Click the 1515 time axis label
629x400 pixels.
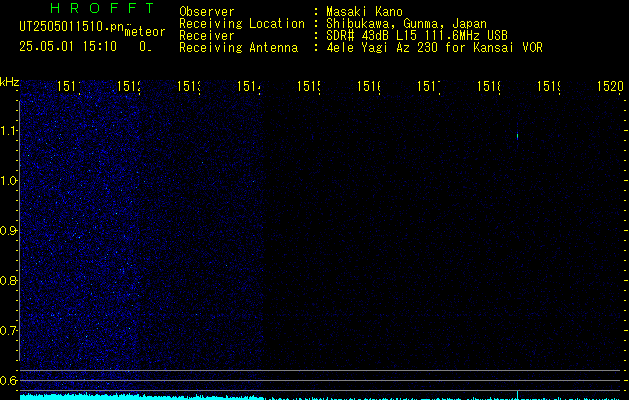(308, 86)
